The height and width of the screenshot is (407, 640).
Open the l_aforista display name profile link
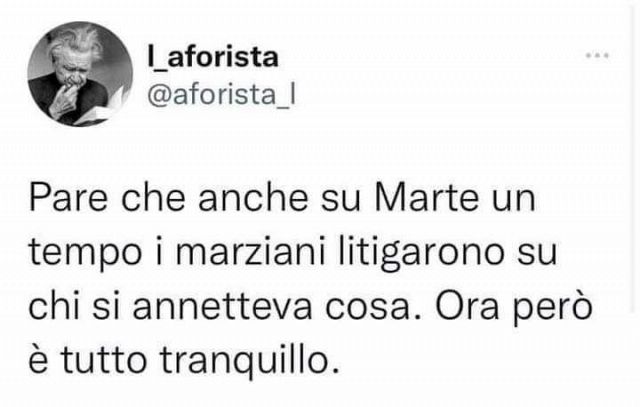point(213,57)
